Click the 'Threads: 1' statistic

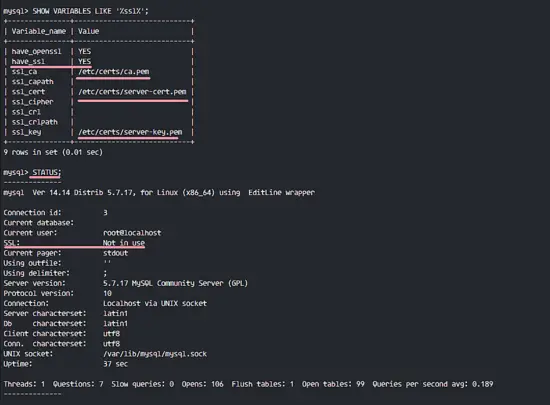(24, 384)
